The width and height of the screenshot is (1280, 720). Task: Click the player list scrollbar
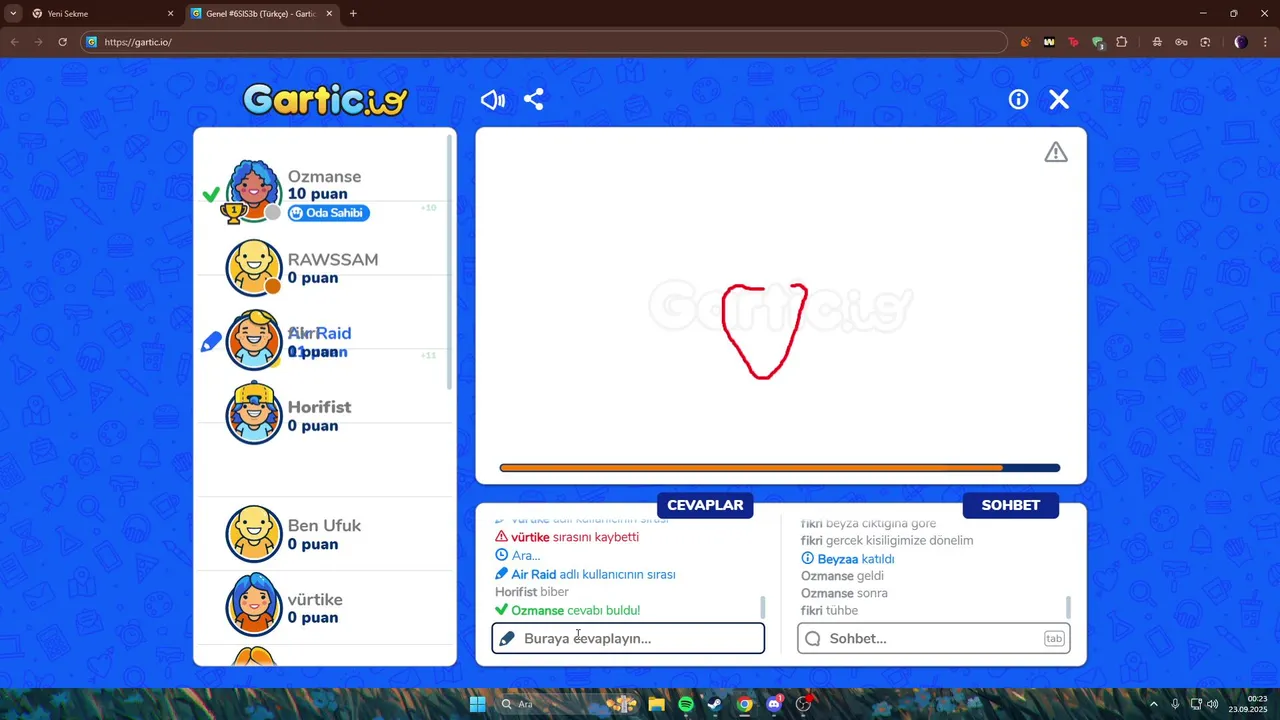tap(450, 260)
